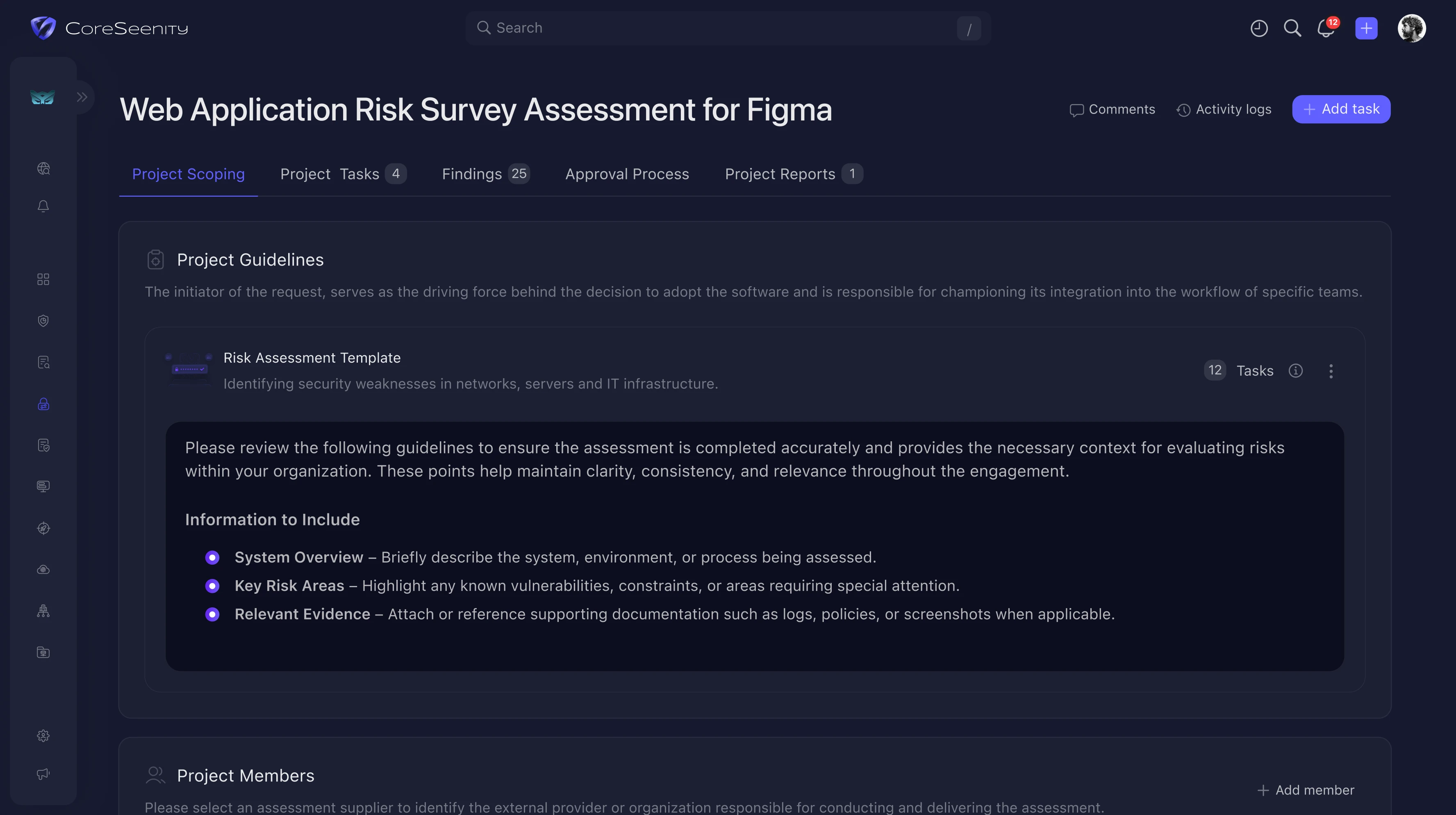
Task: Open the monitor icon in sidebar
Action: click(x=43, y=487)
